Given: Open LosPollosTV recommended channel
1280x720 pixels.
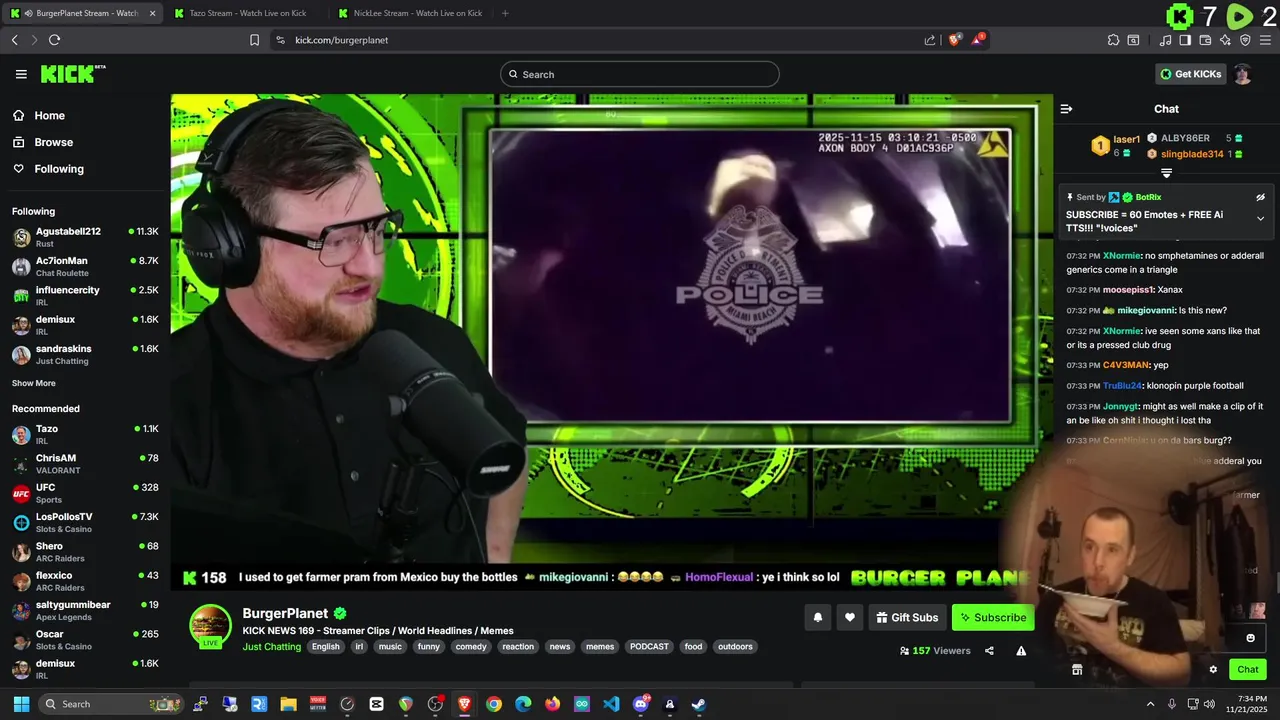Looking at the screenshot, I should tap(85, 522).
